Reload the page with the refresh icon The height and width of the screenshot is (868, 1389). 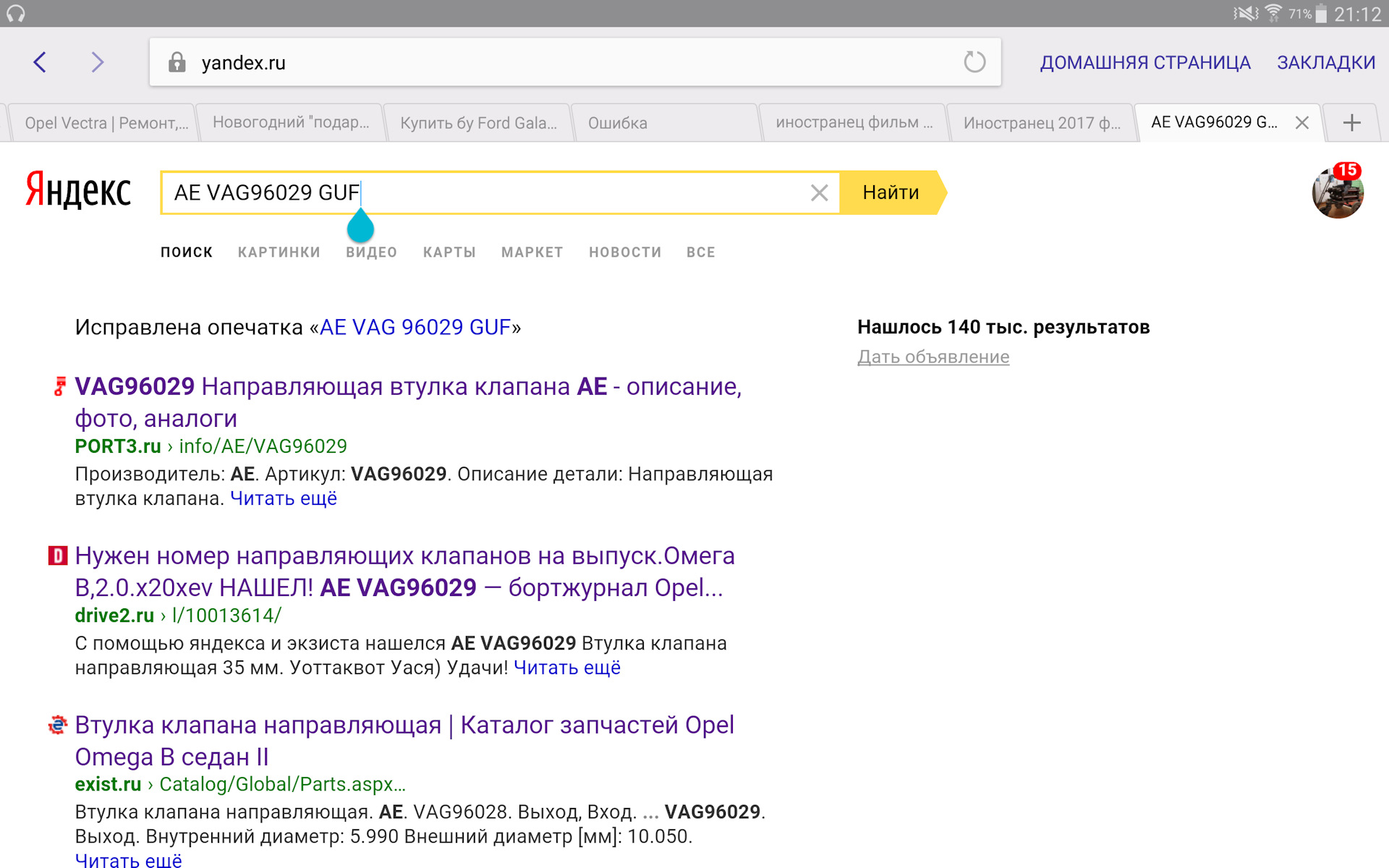coord(974,62)
